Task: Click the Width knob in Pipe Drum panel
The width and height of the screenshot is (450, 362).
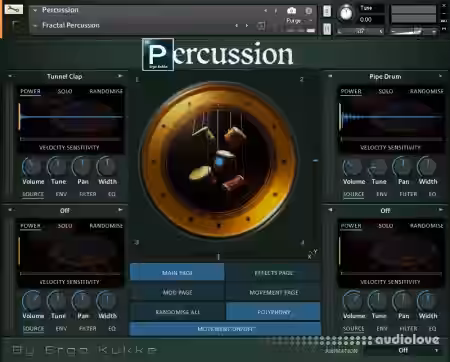Action: tap(427, 167)
